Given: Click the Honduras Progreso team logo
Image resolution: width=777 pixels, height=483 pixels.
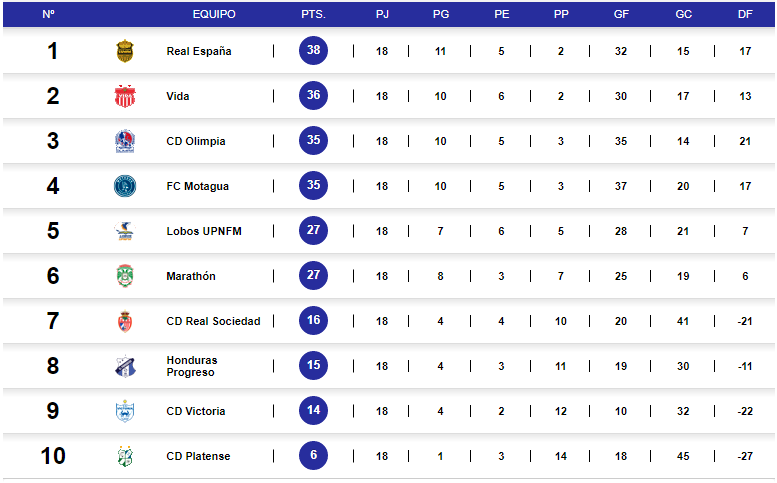Looking at the screenshot, I should (x=124, y=366).
